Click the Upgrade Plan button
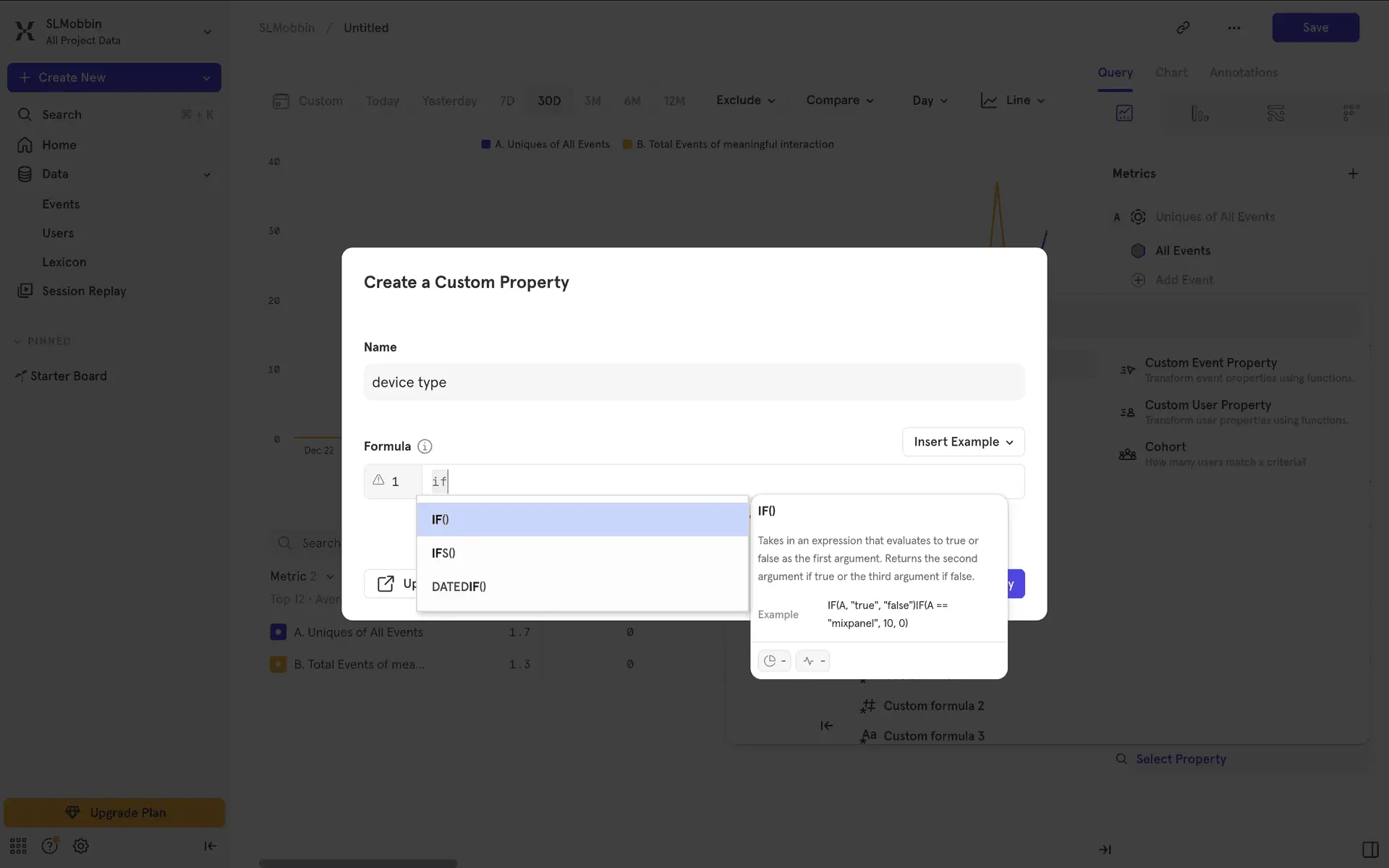 click(114, 812)
